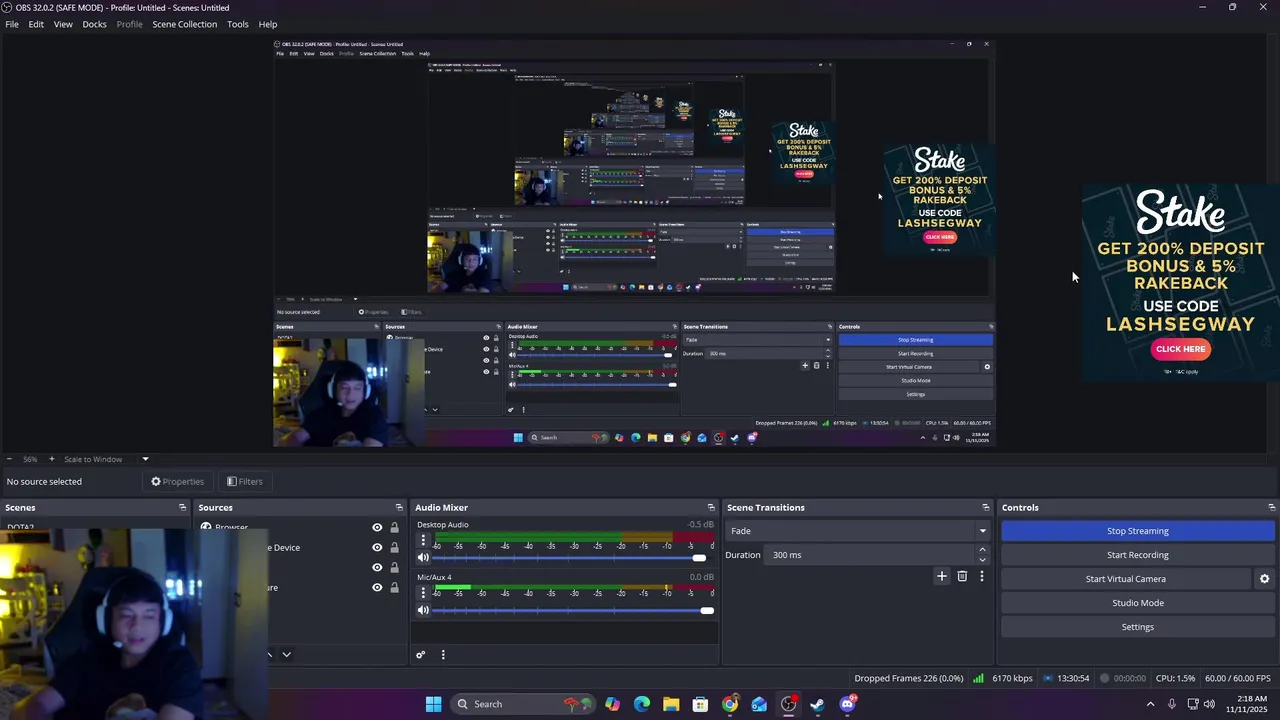
Task: Open Audio Mixer bottom three-dot menu
Action: [443, 655]
